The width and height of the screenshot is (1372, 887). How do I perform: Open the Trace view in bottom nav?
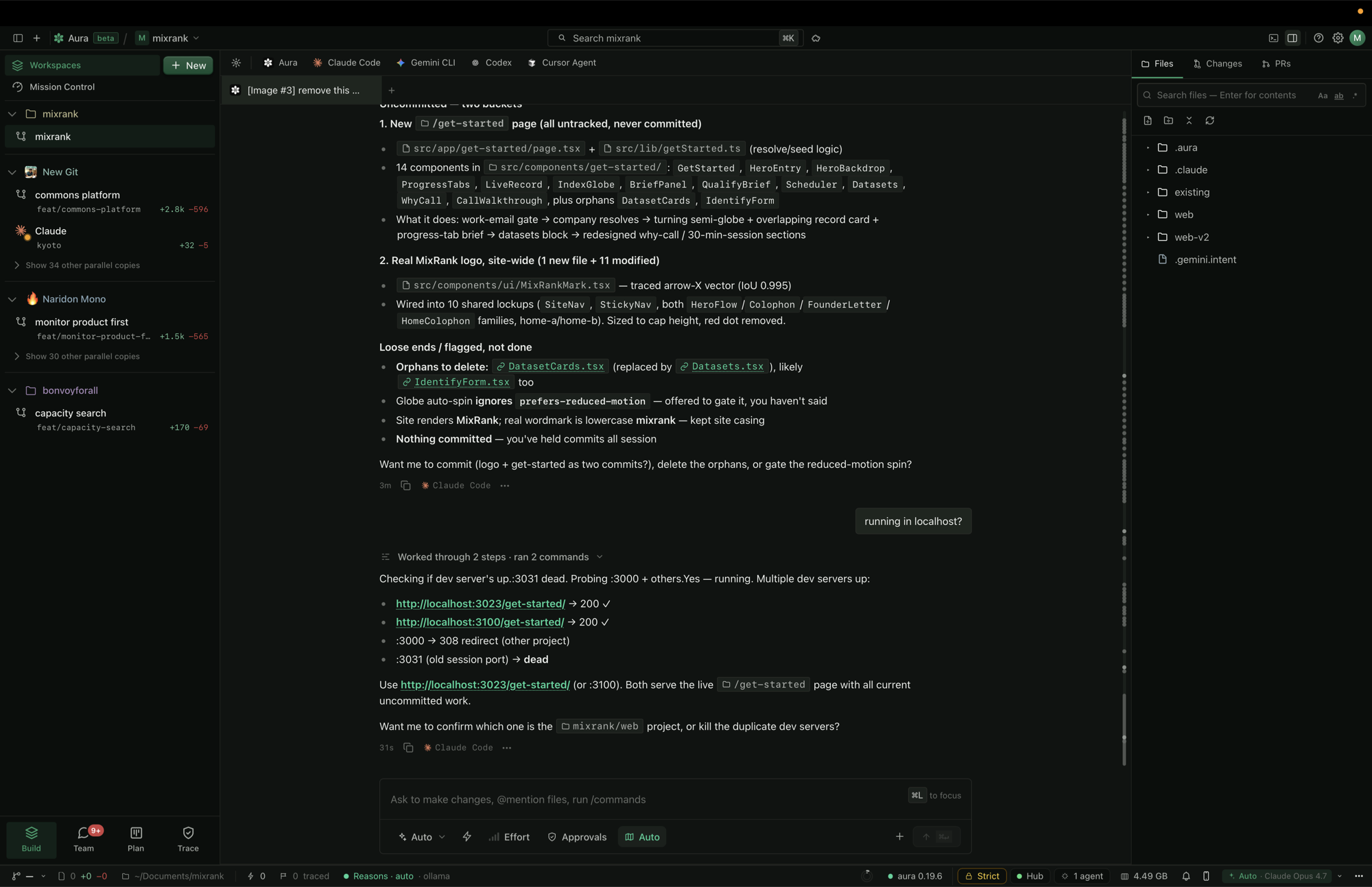188,839
